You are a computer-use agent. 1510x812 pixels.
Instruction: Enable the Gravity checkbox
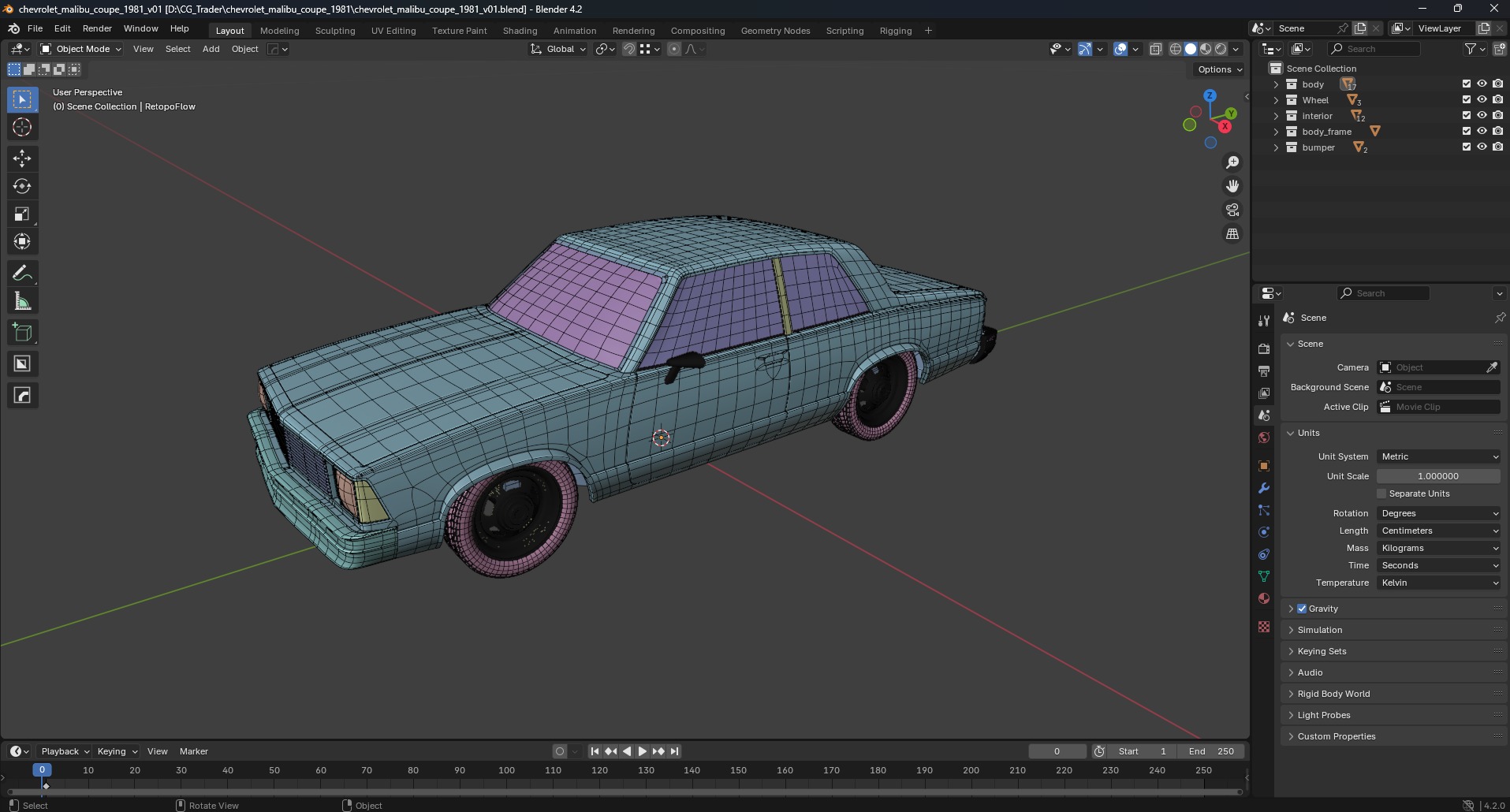[x=1302, y=609]
